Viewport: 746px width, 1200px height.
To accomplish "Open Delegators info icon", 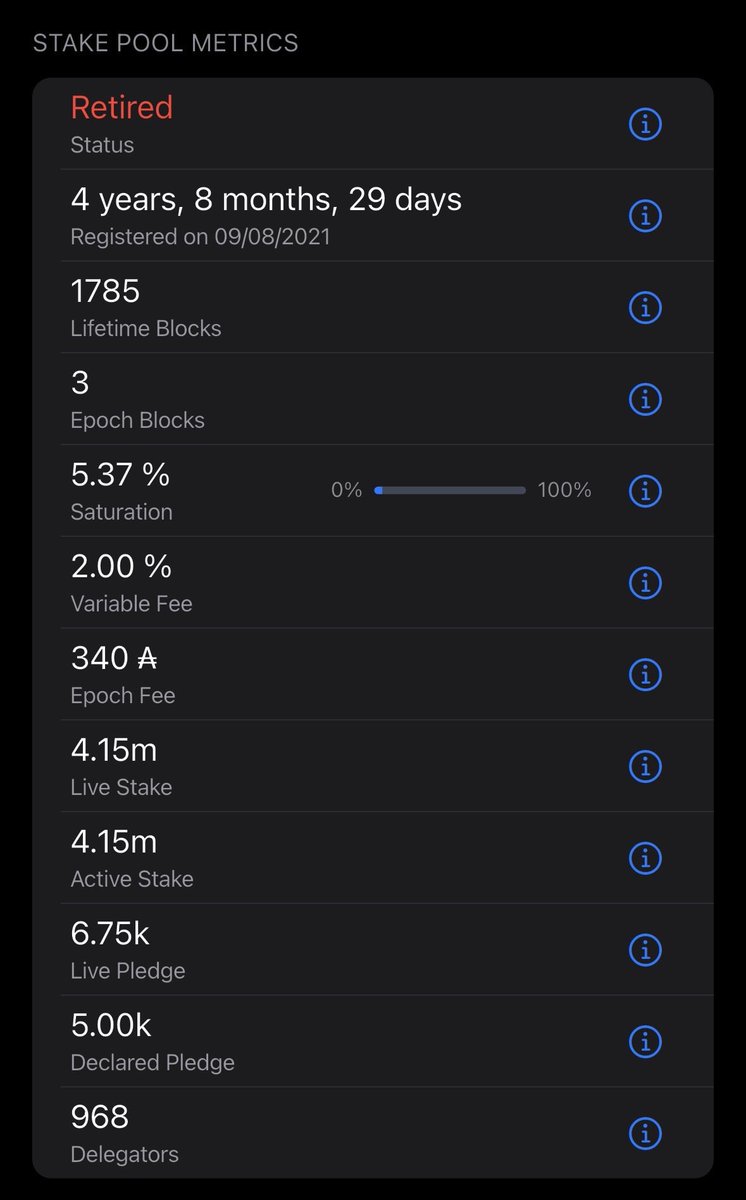I will click(x=645, y=1134).
